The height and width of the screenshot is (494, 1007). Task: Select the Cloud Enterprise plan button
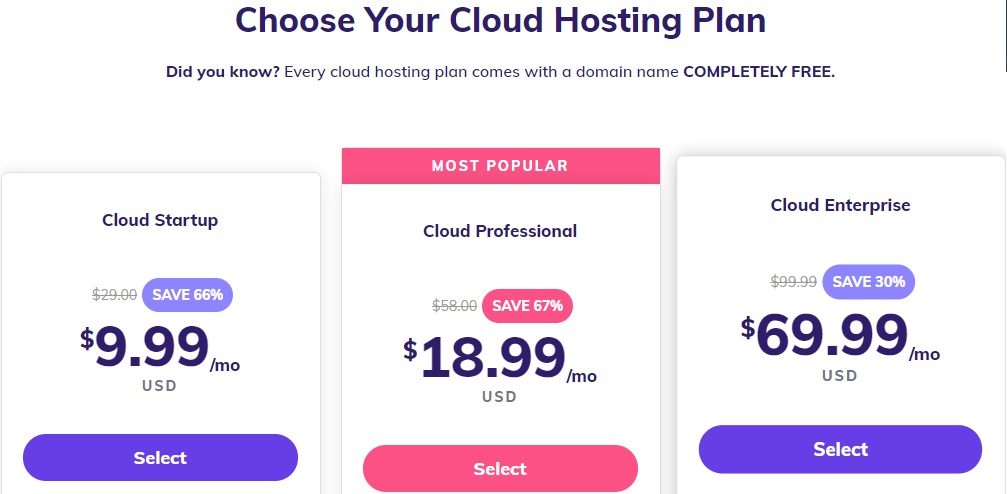click(840, 449)
